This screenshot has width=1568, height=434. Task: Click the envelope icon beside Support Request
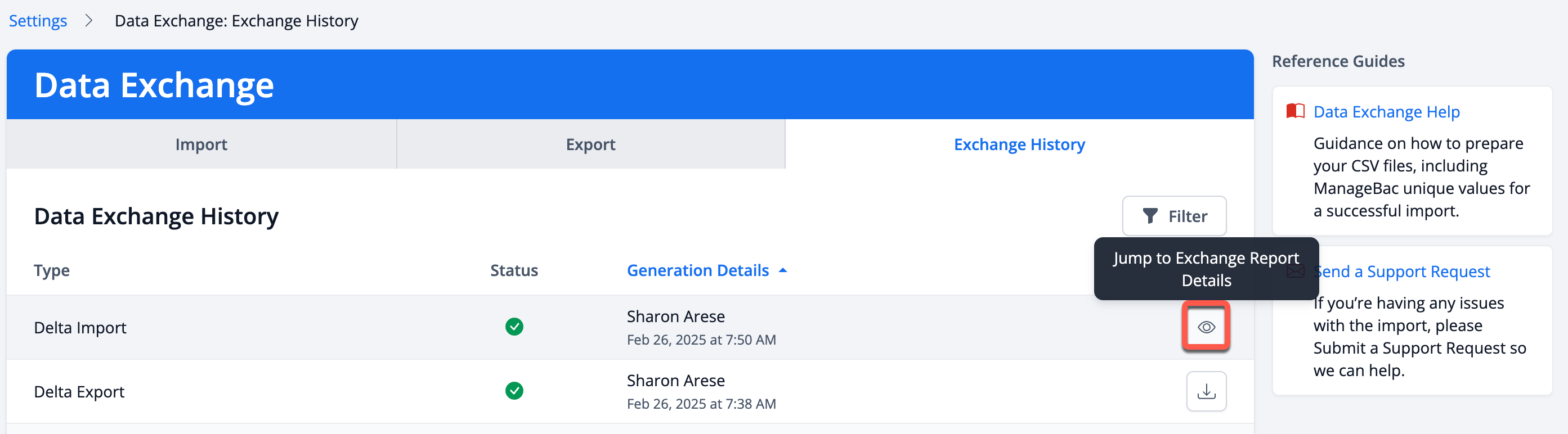(x=1294, y=271)
